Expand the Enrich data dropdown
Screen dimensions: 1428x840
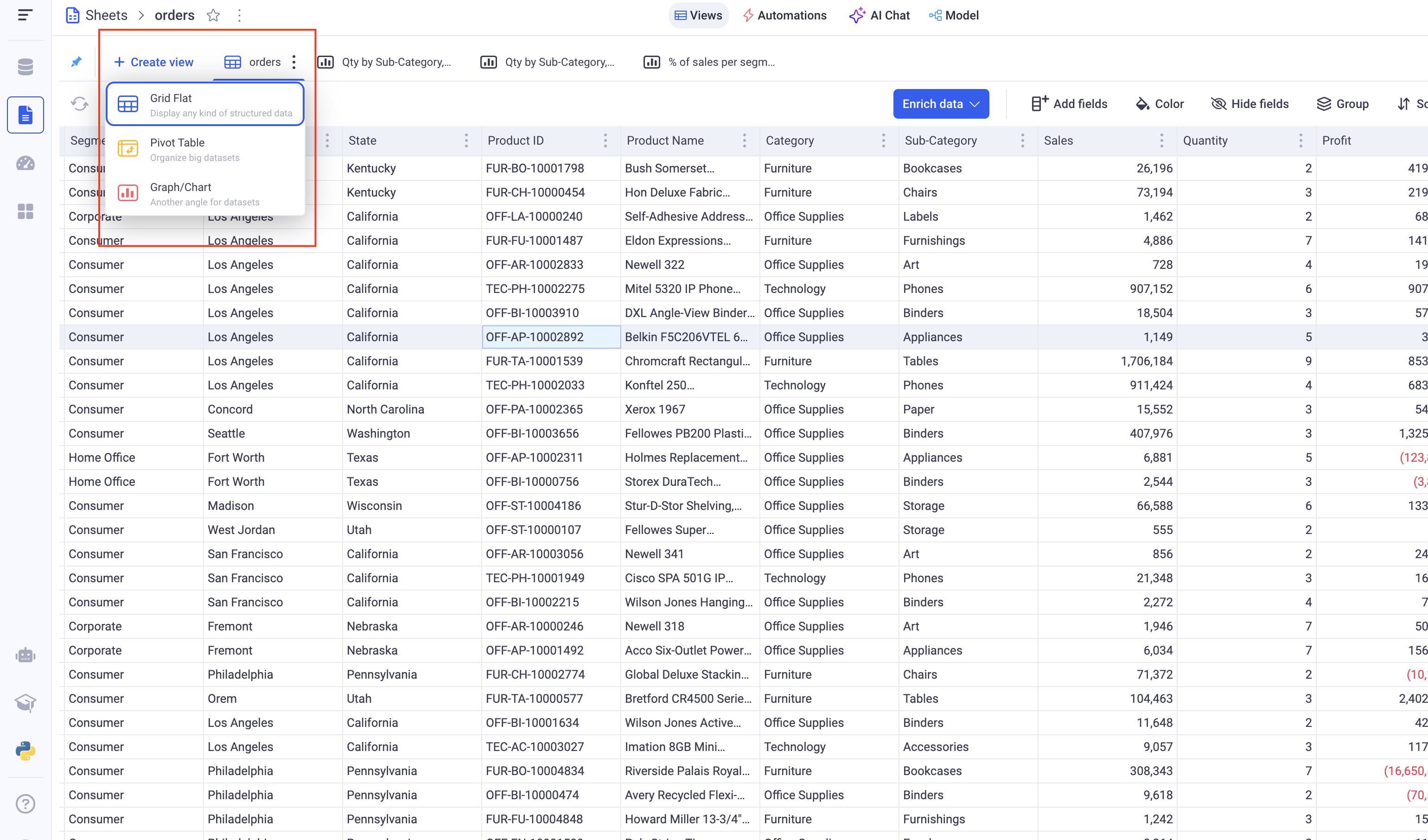pyautogui.click(x=941, y=104)
